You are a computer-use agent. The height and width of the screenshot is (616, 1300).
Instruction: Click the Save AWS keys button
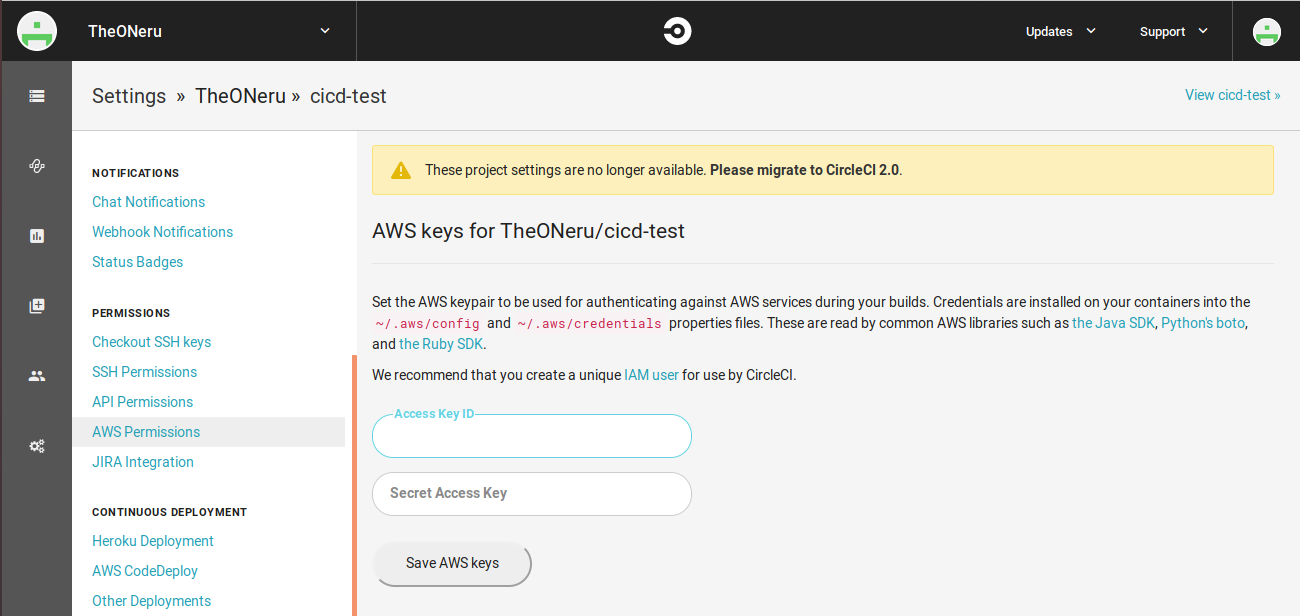tap(452, 563)
